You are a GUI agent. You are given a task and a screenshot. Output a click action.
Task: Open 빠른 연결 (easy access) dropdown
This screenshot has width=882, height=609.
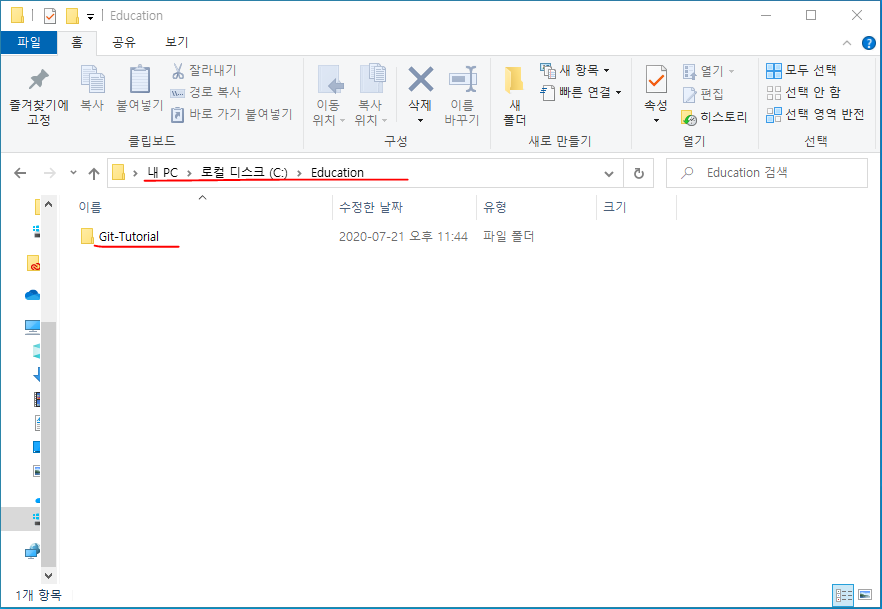coord(581,92)
